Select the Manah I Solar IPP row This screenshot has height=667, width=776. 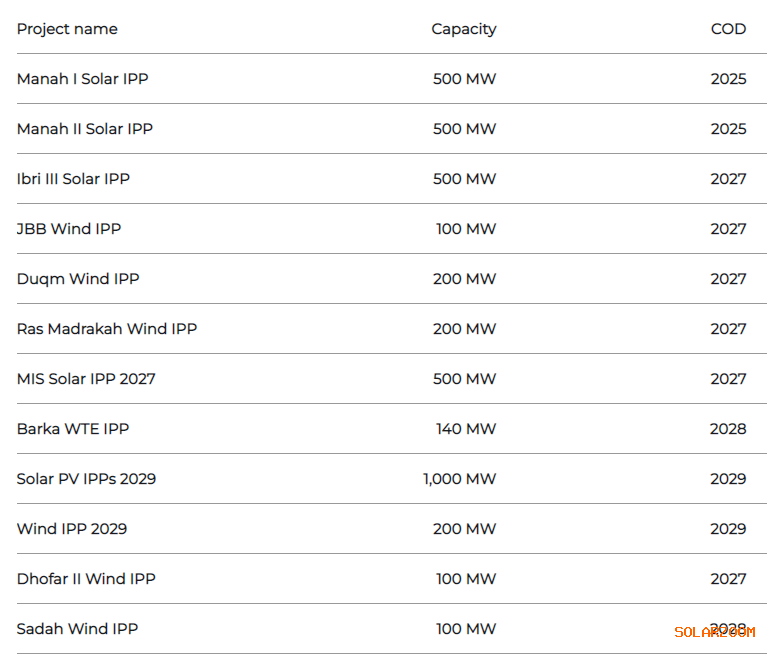tap(82, 79)
